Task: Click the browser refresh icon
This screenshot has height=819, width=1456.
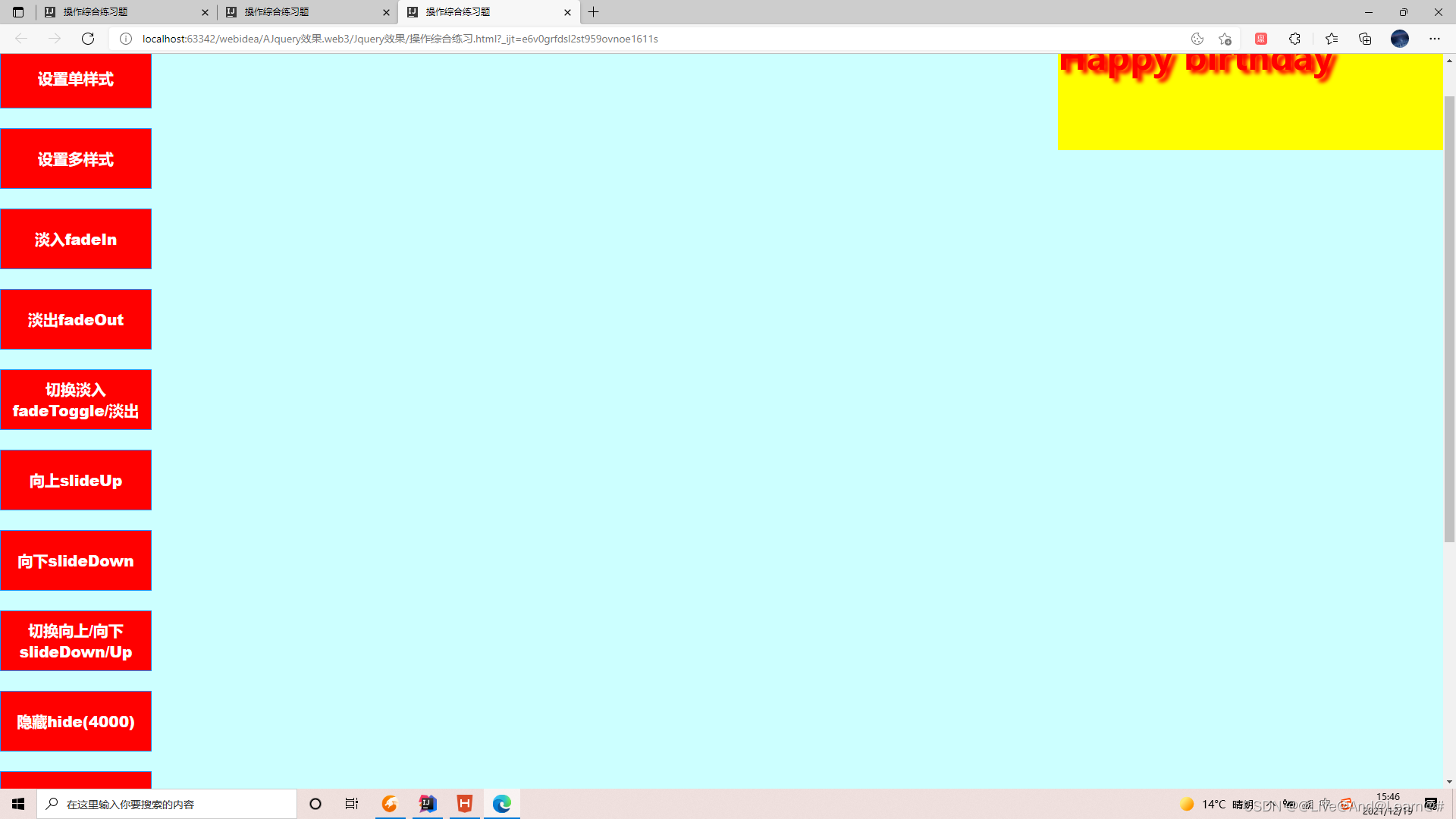Action: [88, 39]
